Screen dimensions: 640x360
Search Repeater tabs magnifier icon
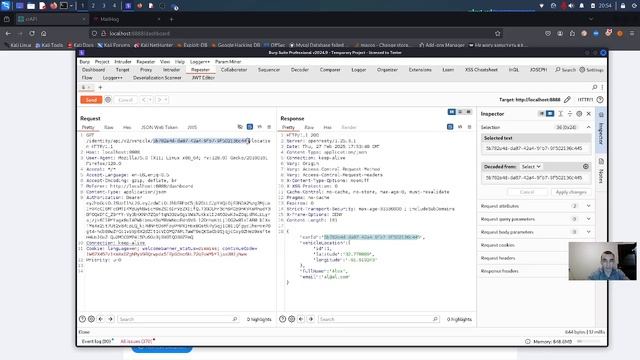(x=594, y=87)
